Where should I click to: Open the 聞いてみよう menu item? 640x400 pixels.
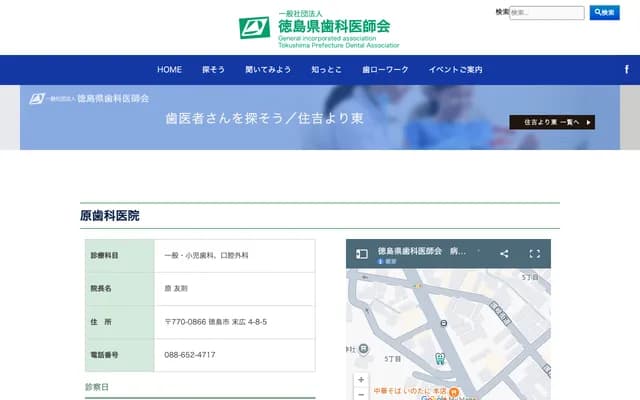(x=268, y=70)
